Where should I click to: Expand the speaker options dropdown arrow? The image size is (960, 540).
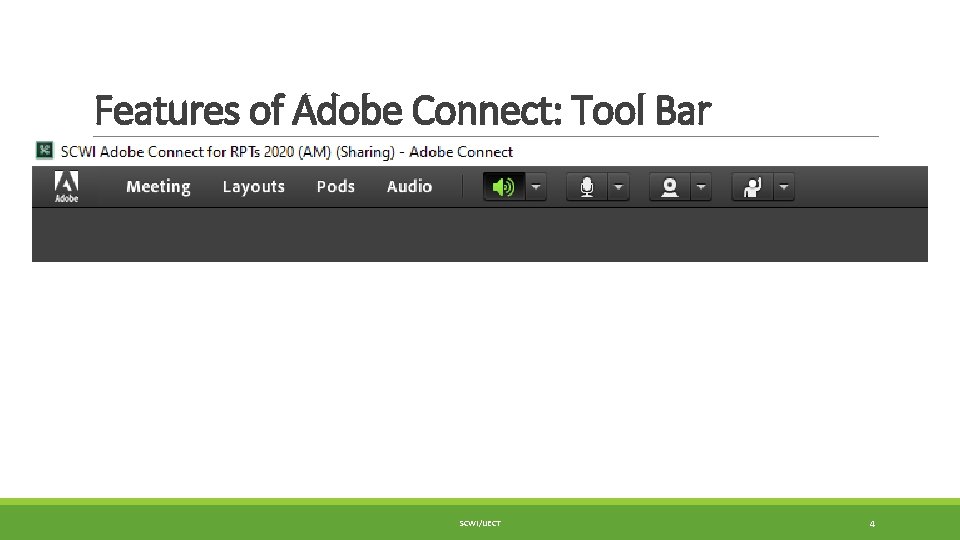[x=536, y=187]
